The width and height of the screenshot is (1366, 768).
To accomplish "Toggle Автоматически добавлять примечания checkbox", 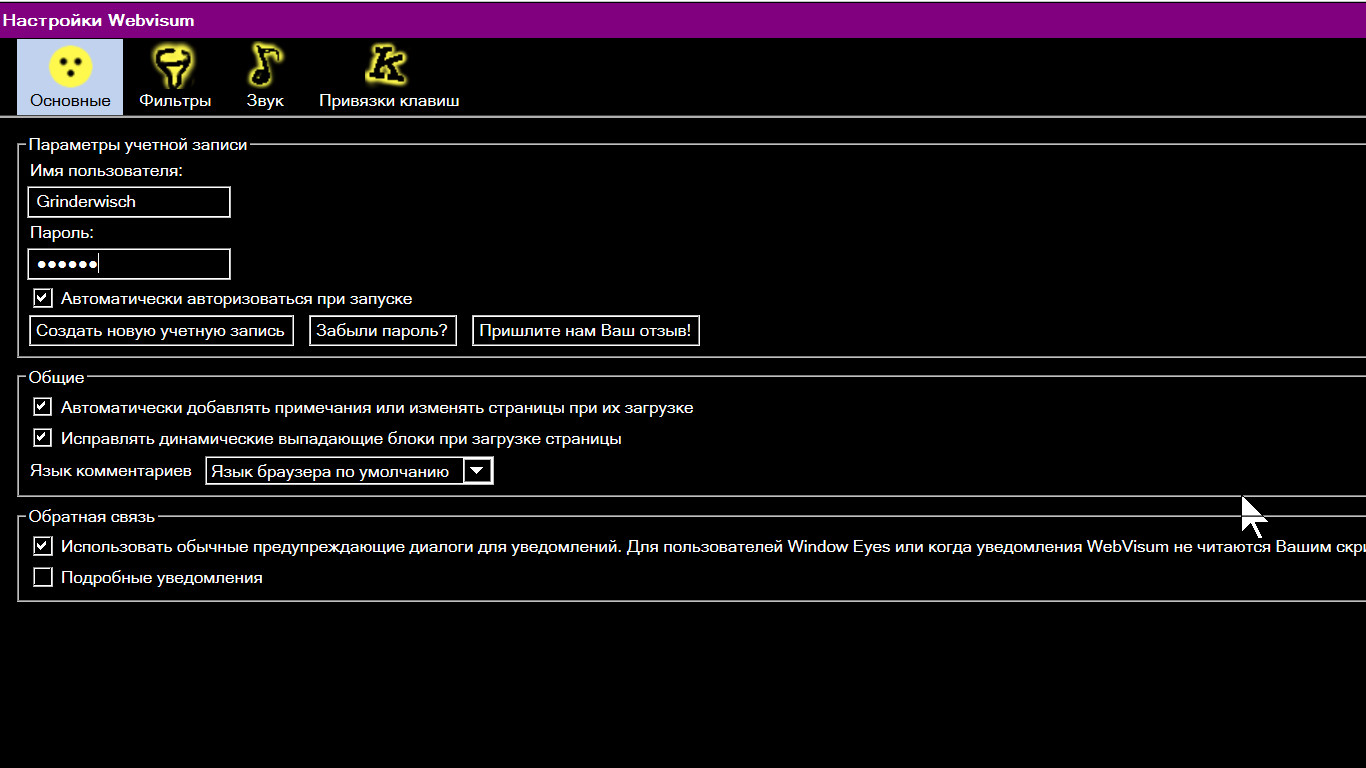I will pos(42,407).
